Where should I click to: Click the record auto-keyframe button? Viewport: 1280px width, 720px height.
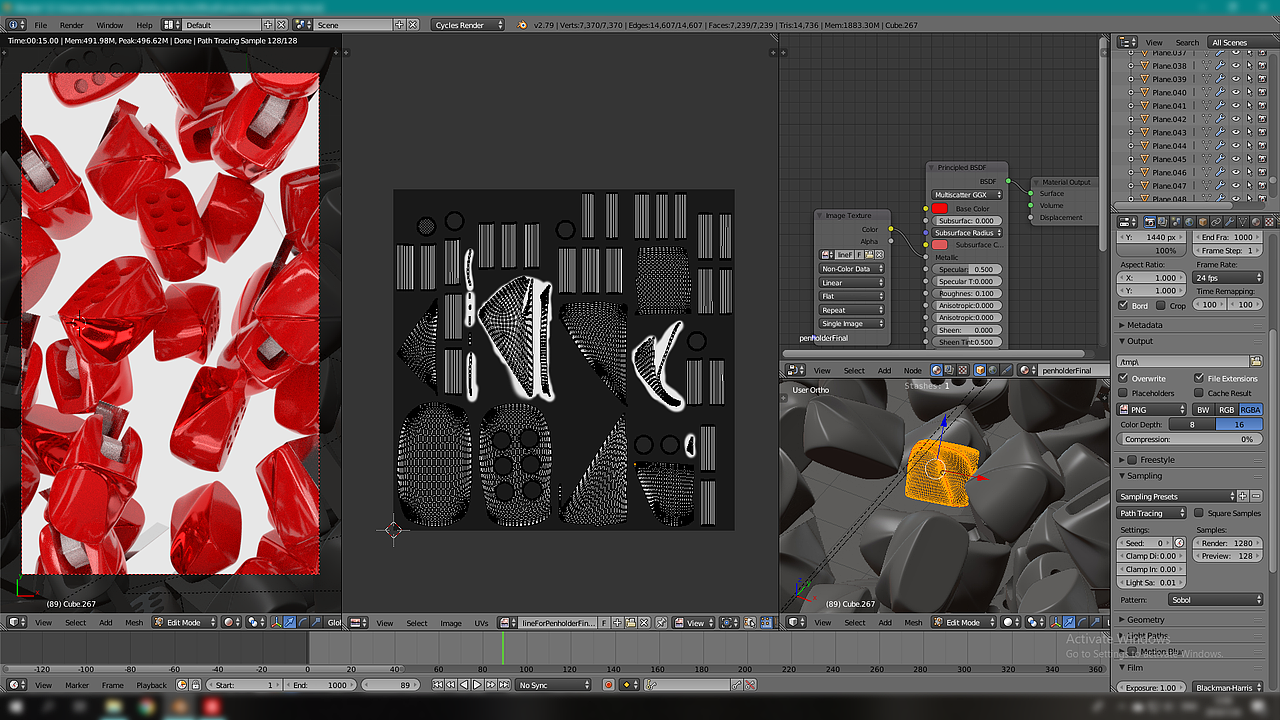pos(608,685)
